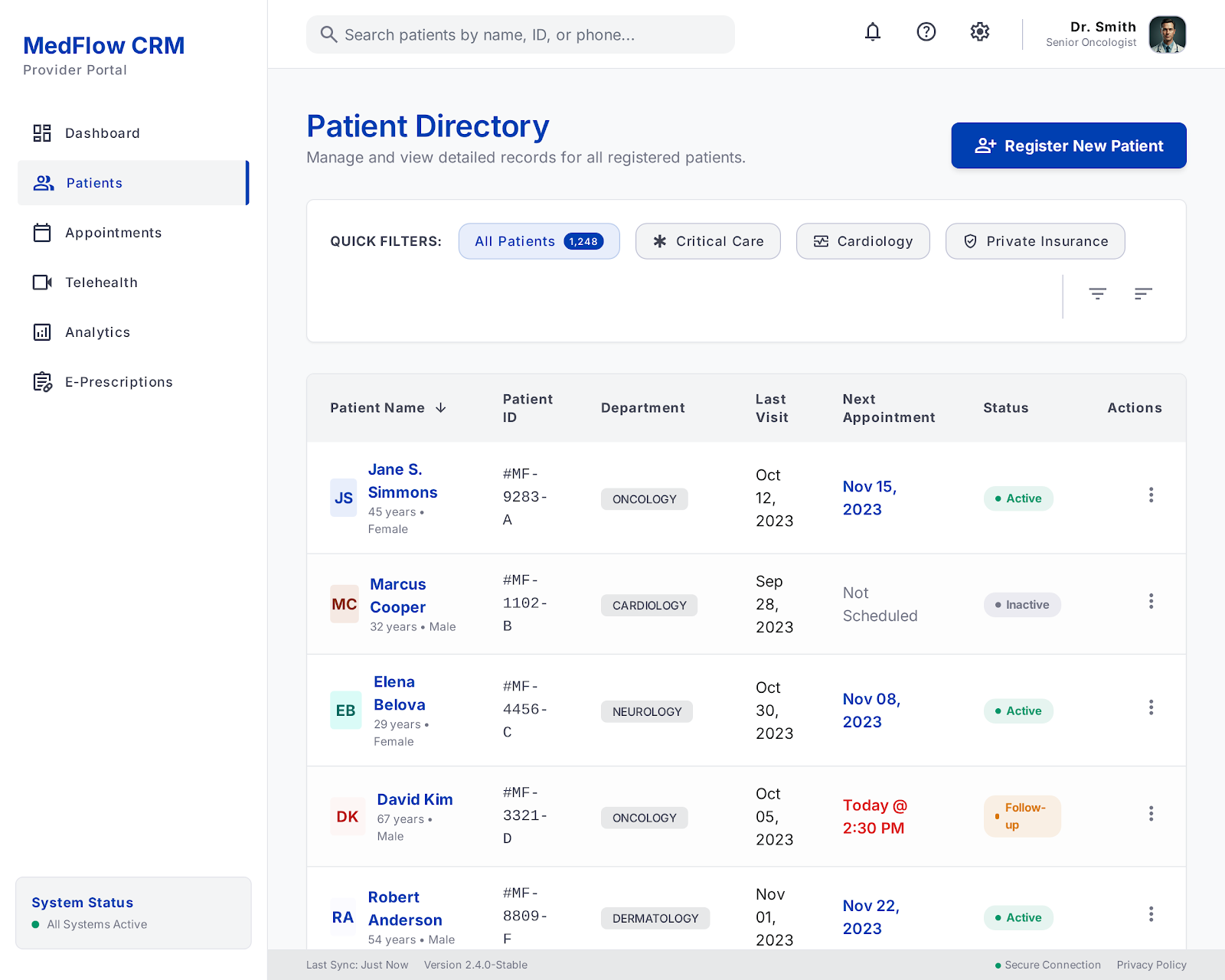Open Analytics in sidebar
The image size is (1225, 980).
pyautogui.click(x=133, y=332)
